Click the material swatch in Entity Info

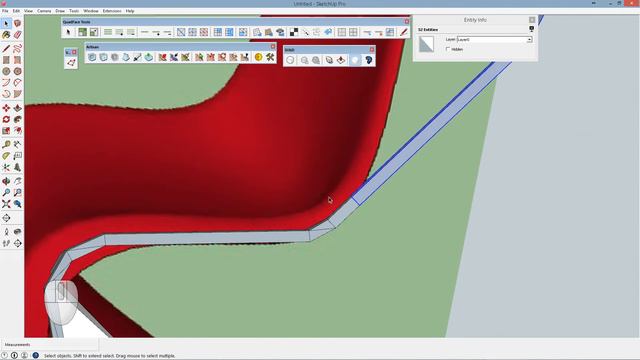pos(426,44)
